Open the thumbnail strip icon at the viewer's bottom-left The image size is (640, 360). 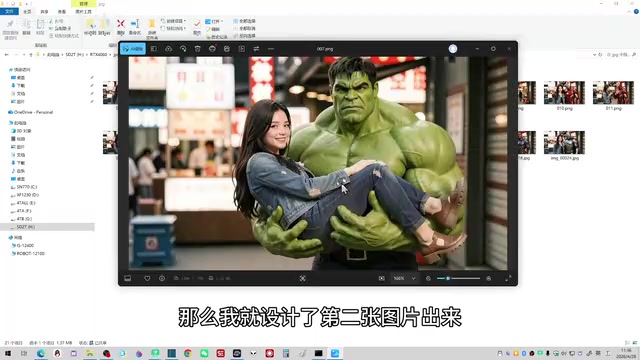pos(128,278)
